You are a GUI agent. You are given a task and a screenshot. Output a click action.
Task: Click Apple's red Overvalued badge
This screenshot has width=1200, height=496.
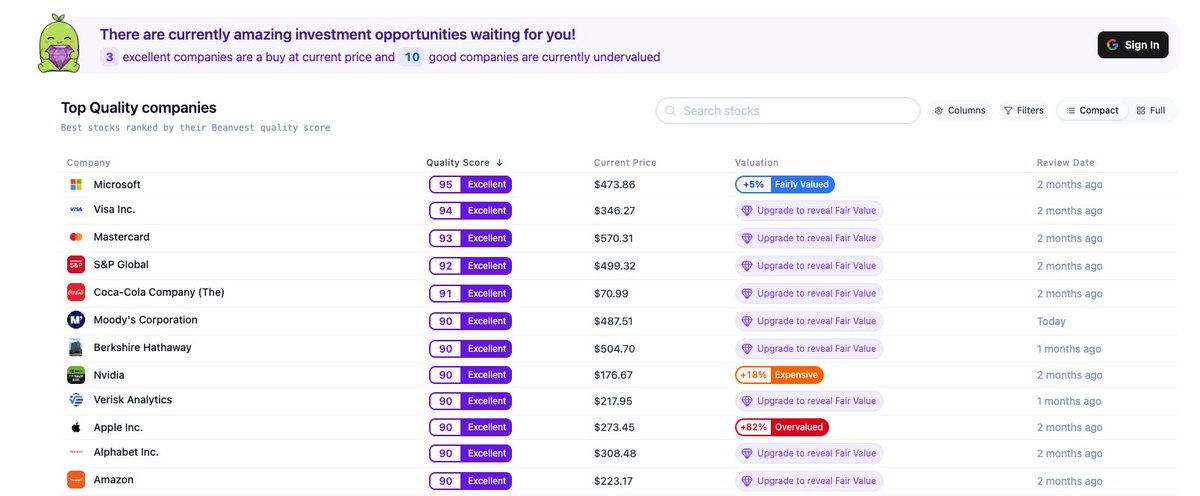point(782,427)
